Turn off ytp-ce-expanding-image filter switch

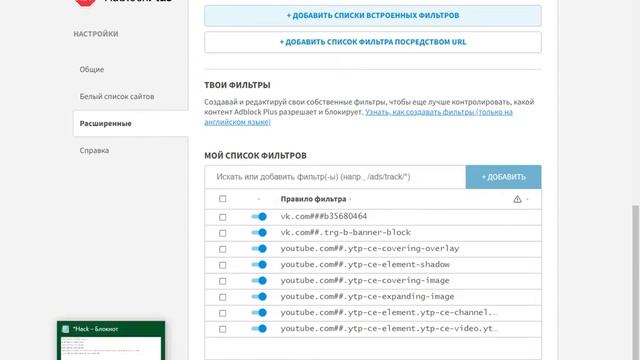(259, 297)
